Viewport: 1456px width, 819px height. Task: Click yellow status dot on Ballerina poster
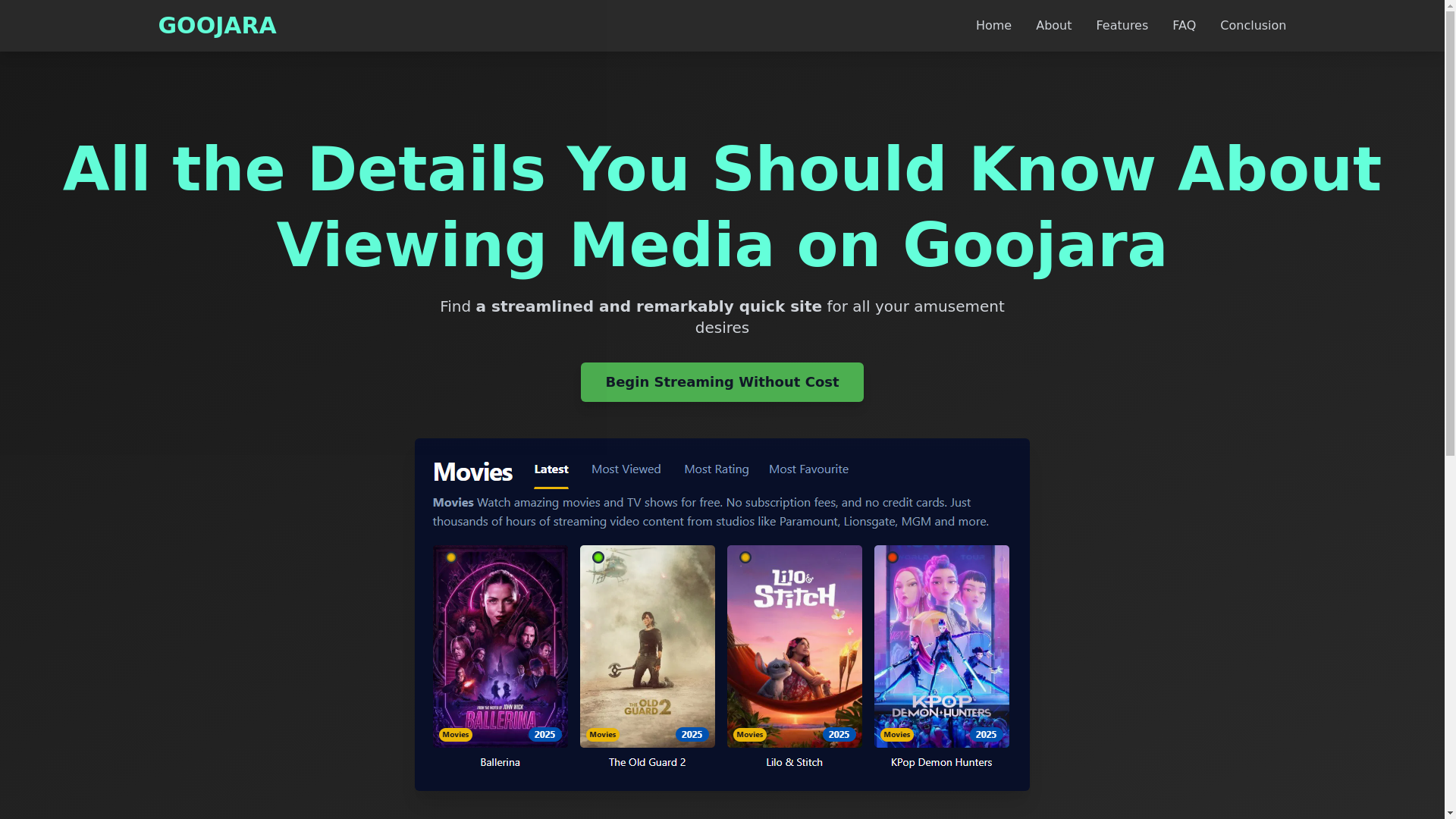point(451,557)
